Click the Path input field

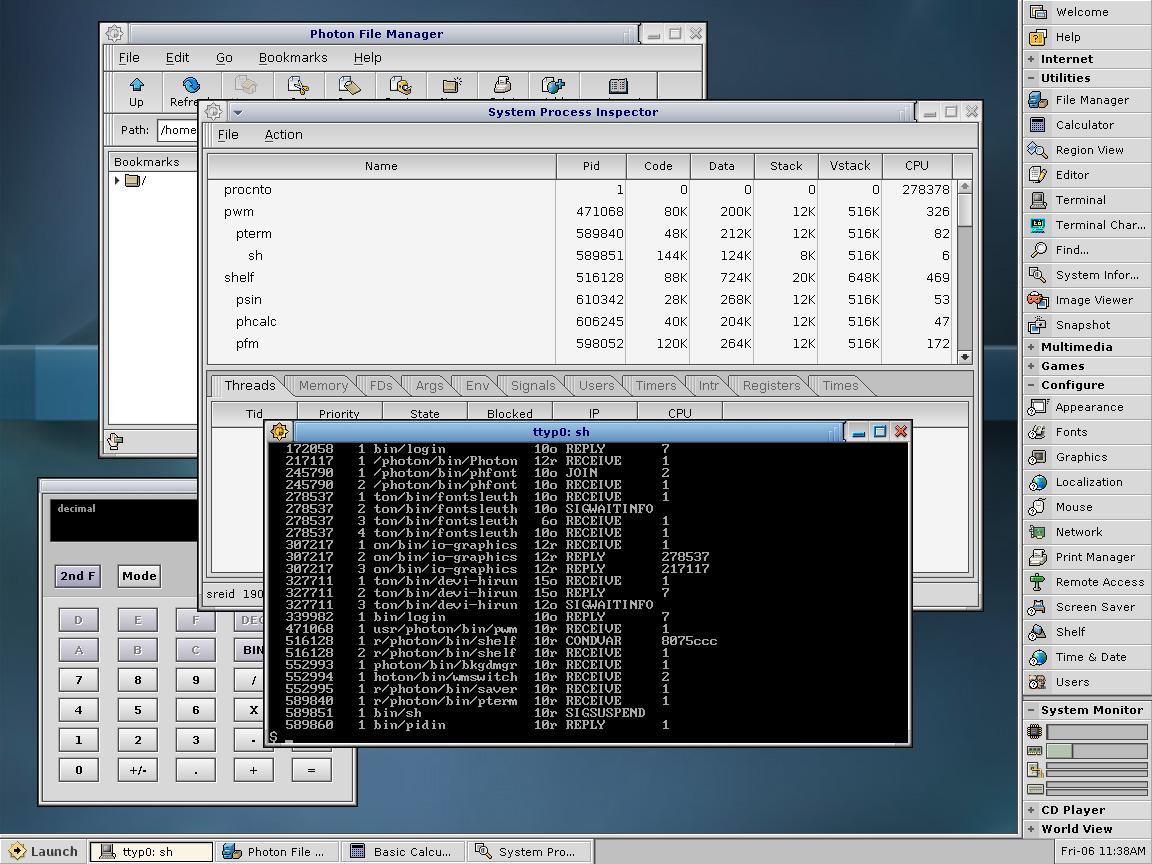[177, 130]
